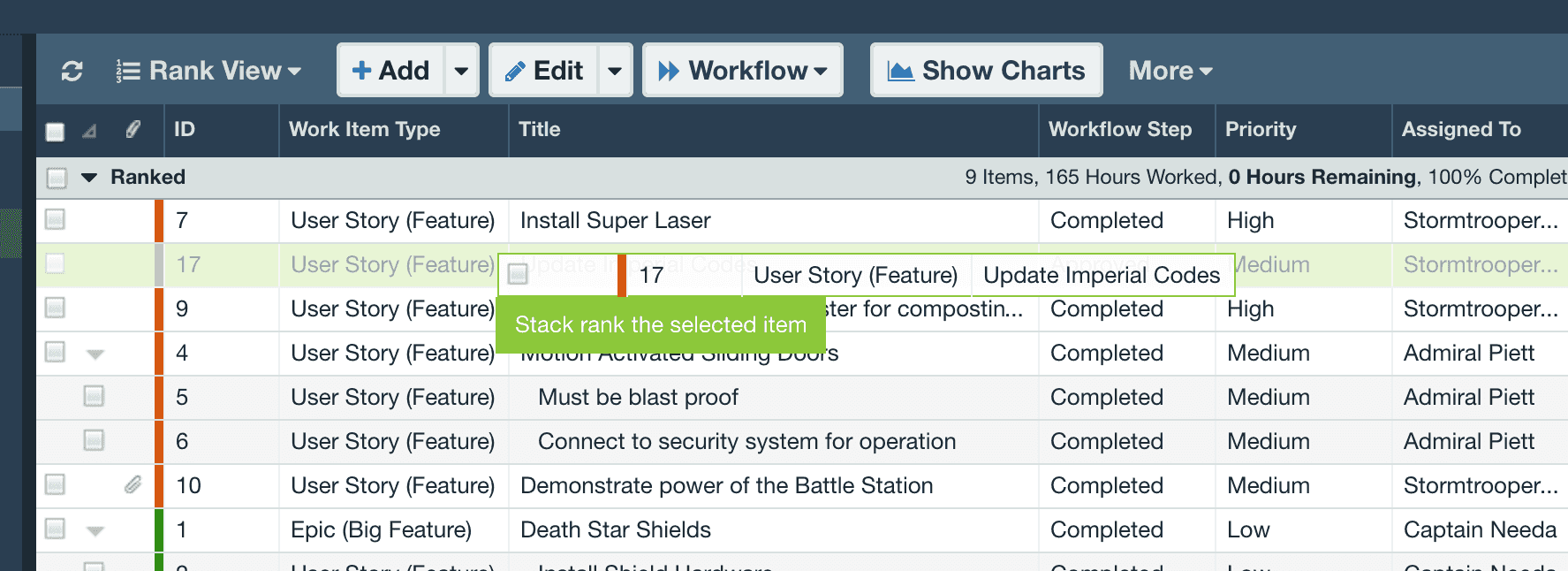Click 'Admiral Piett' on row 5

[x=1469, y=397]
